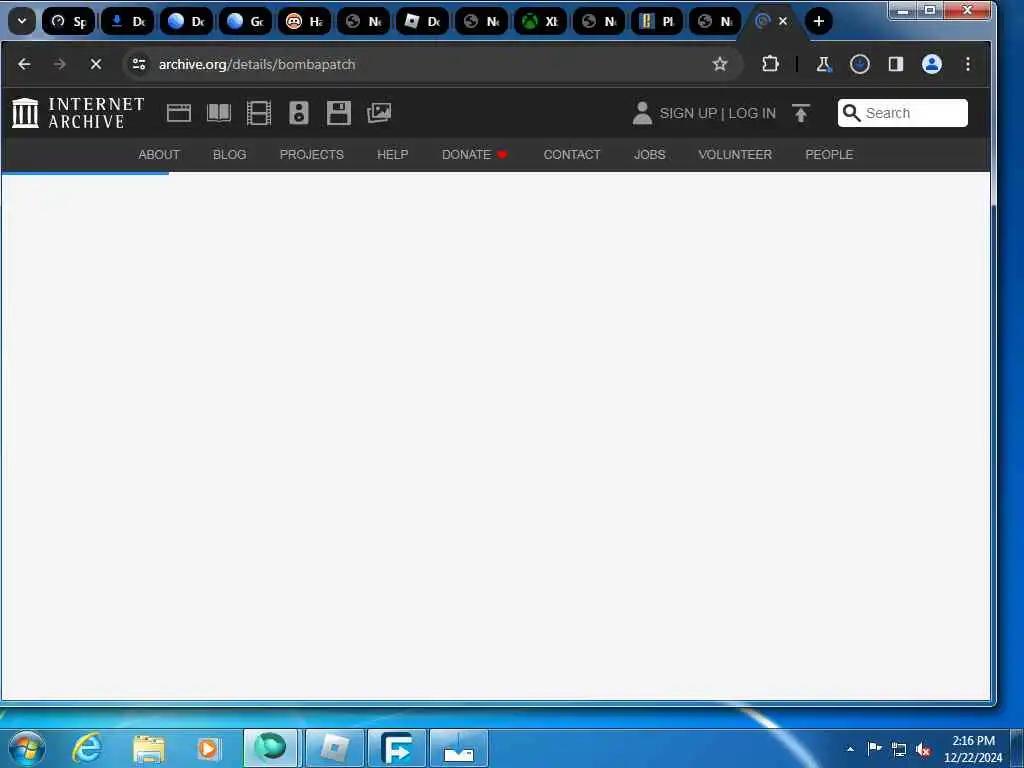Screen dimensions: 1024x768
Task: Click the address bar URL
Action: 257,64
